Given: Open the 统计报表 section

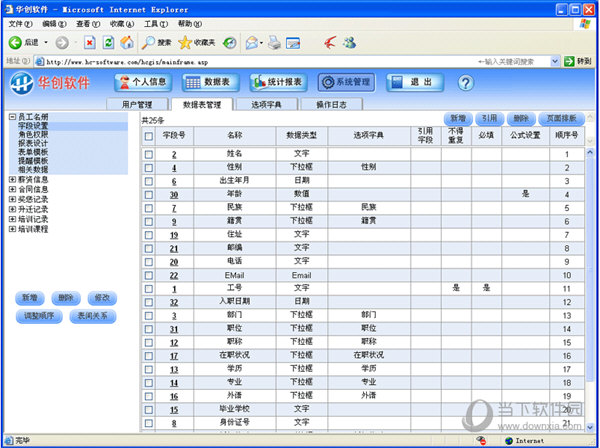Looking at the screenshot, I should pyautogui.click(x=279, y=82).
